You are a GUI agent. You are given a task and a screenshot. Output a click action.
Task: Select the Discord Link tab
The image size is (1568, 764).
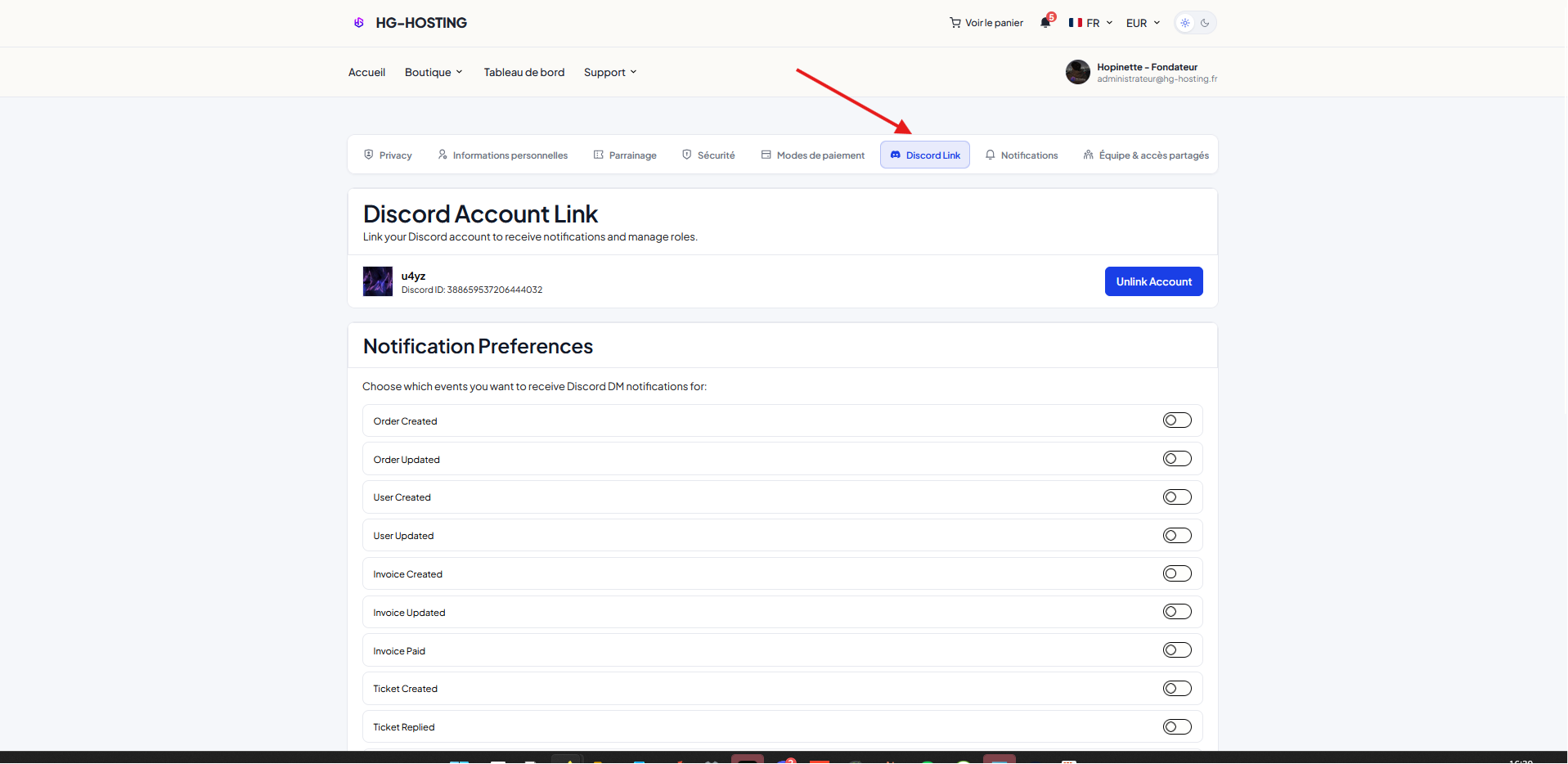(x=925, y=155)
